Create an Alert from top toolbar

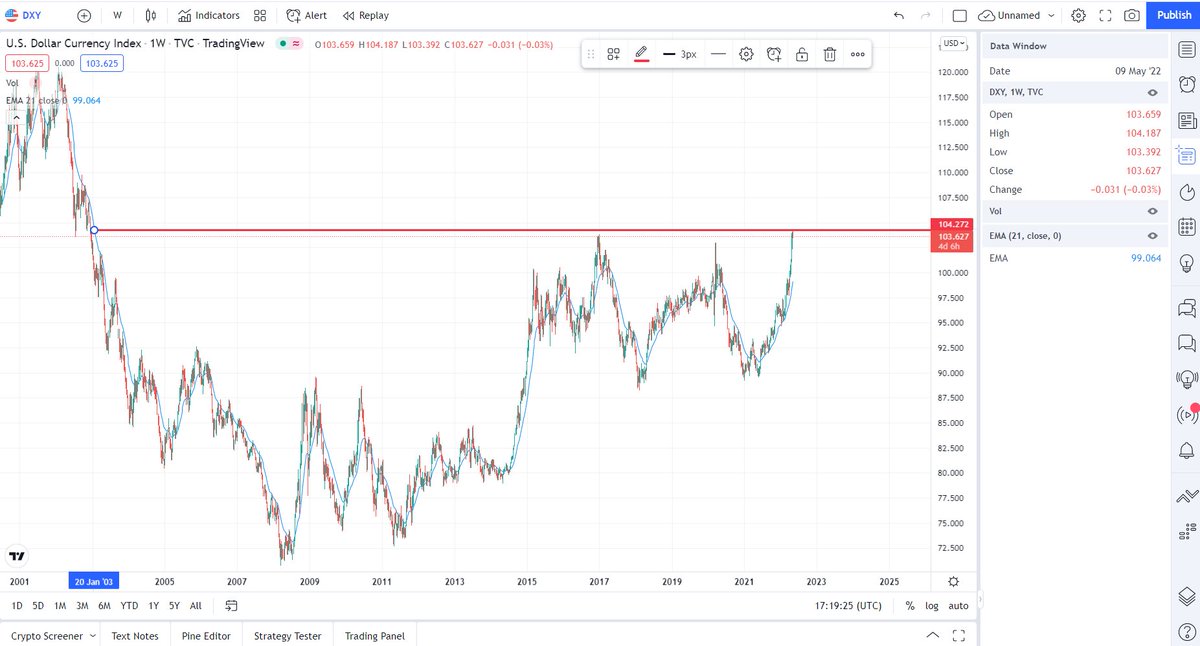pos(306,15)
